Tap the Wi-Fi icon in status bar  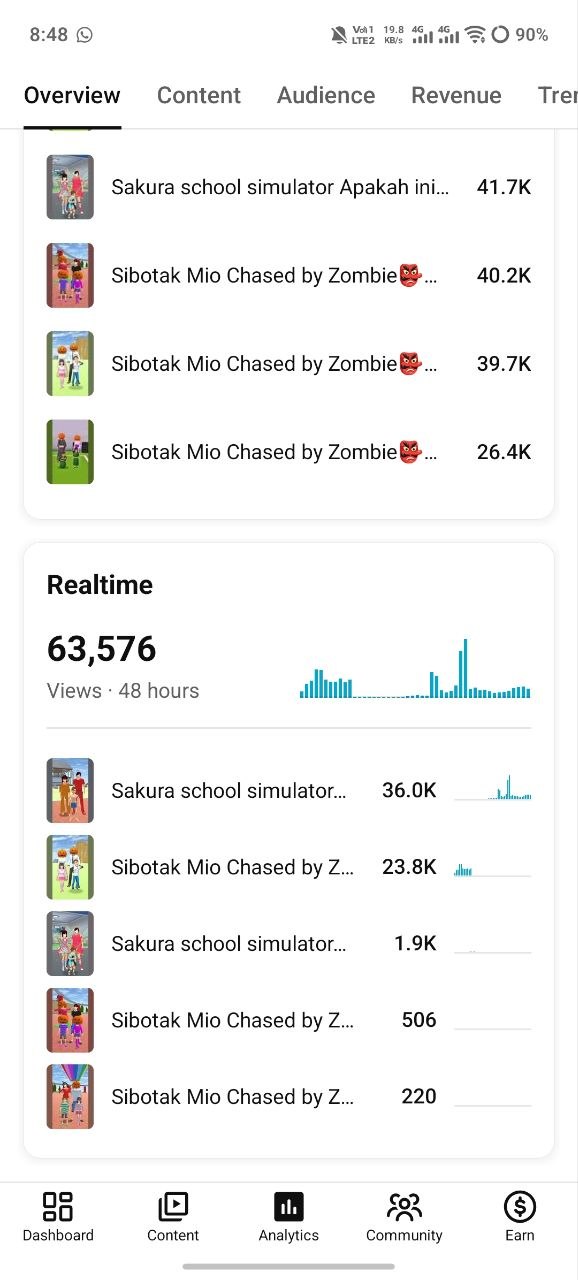(475, 35)
